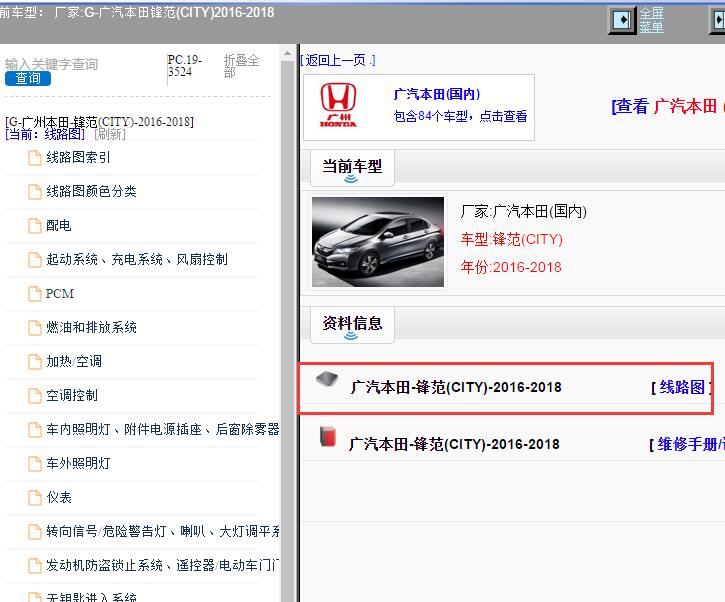This screenshot has height=602, width=725.
Task: Open the 维修手册 link for 锋范(CITY)
Action: tap(690, 444)
